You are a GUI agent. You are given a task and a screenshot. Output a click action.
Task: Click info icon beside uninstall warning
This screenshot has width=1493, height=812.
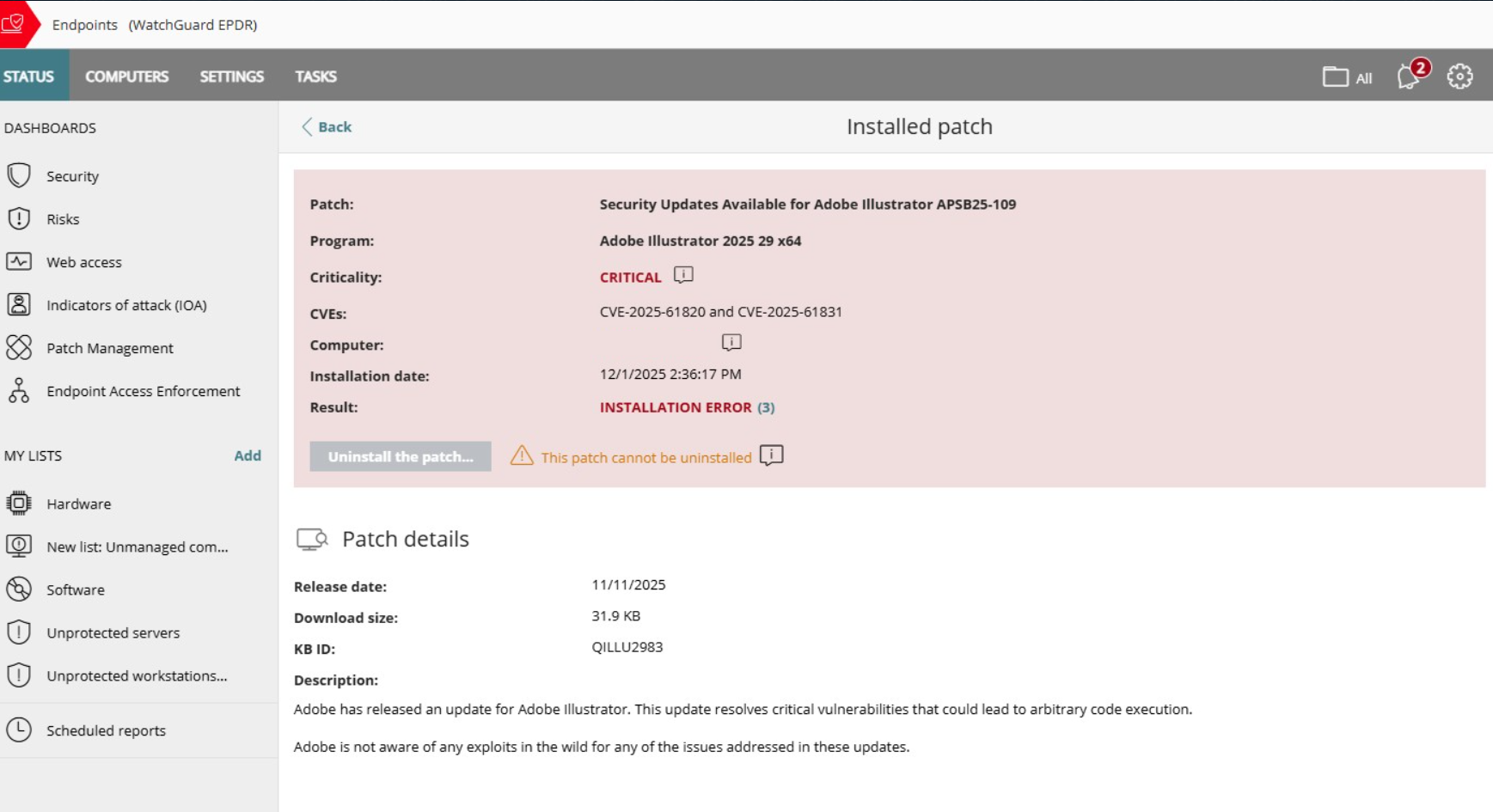pos(771,455)
